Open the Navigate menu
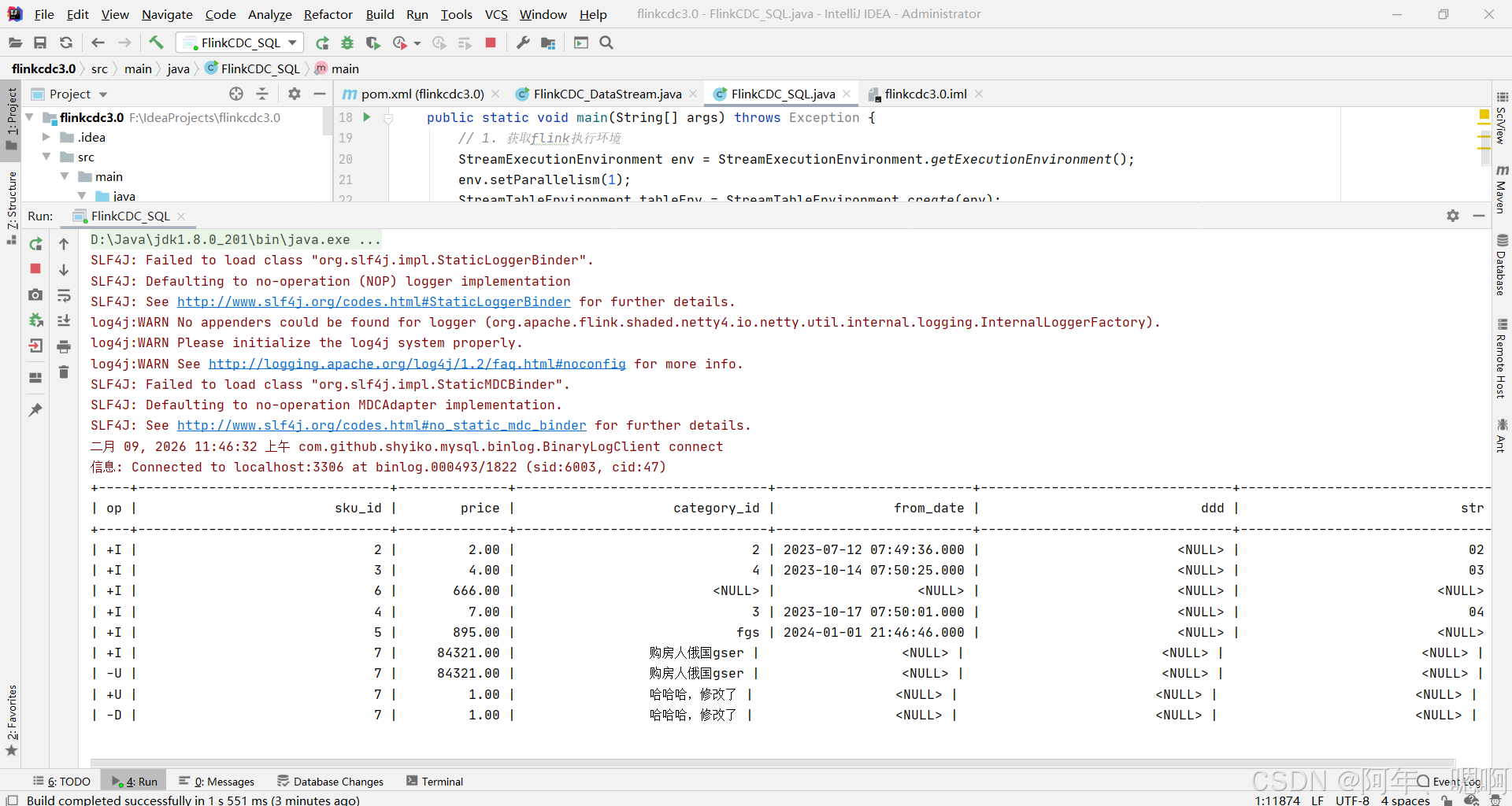Image resolution: width=1512 pixels, height=806 pixels. click(x=167, y=14)
